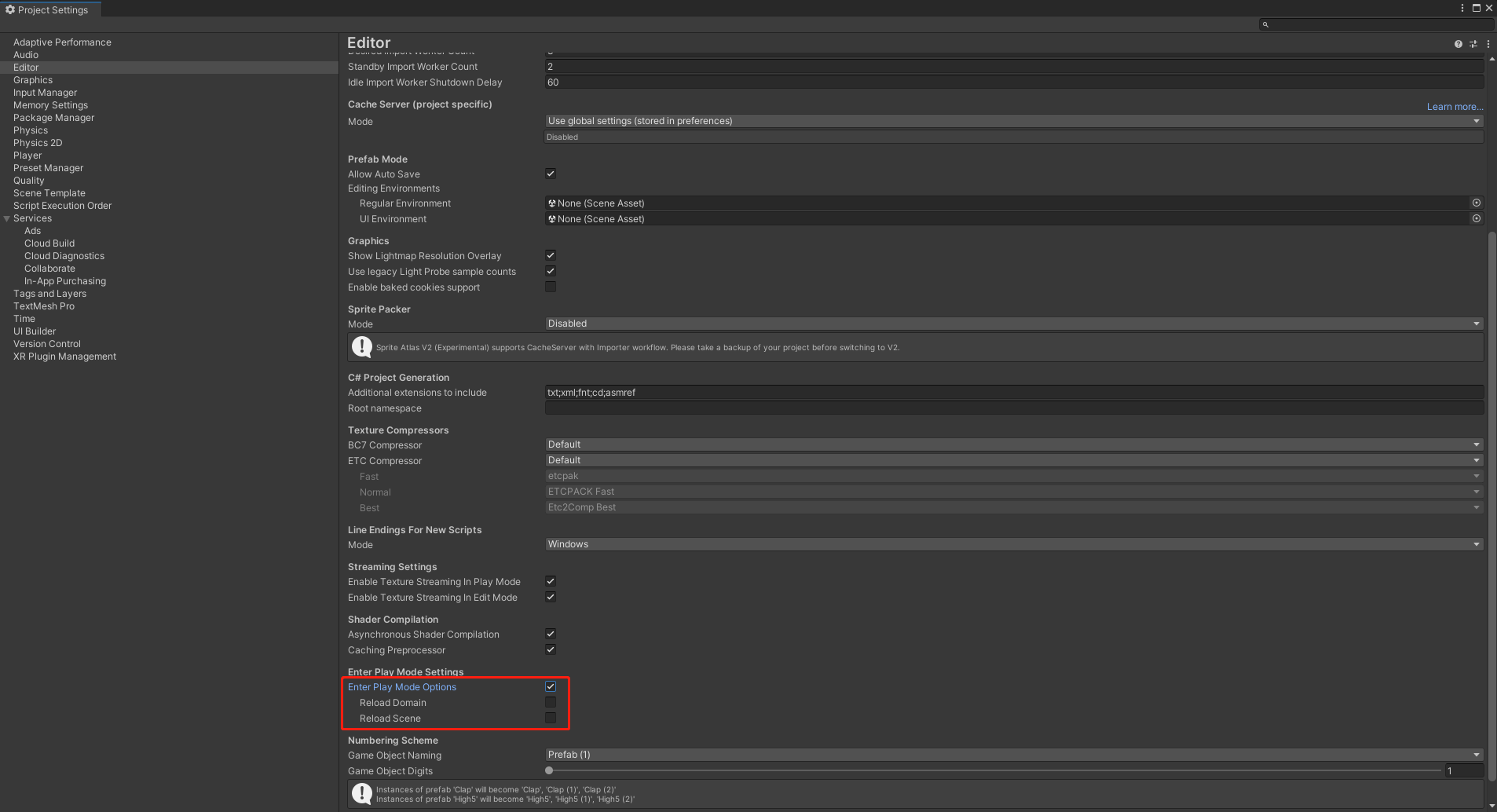1497x812 pixels.
Task: Check the Reload Domain checkbox
Action: pyautogui.click(x=550, y=702)
